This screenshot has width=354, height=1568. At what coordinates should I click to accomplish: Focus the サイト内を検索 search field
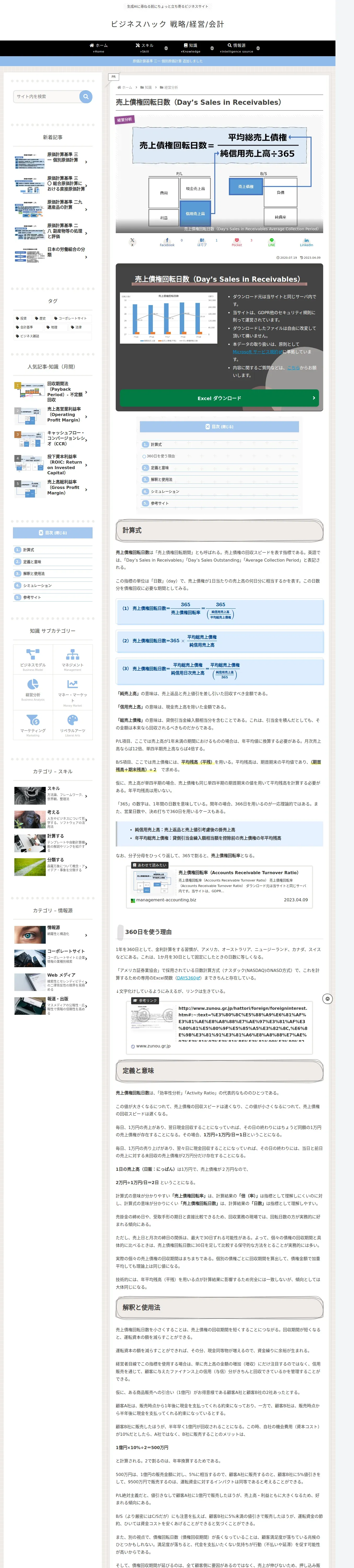pos(46,96)
